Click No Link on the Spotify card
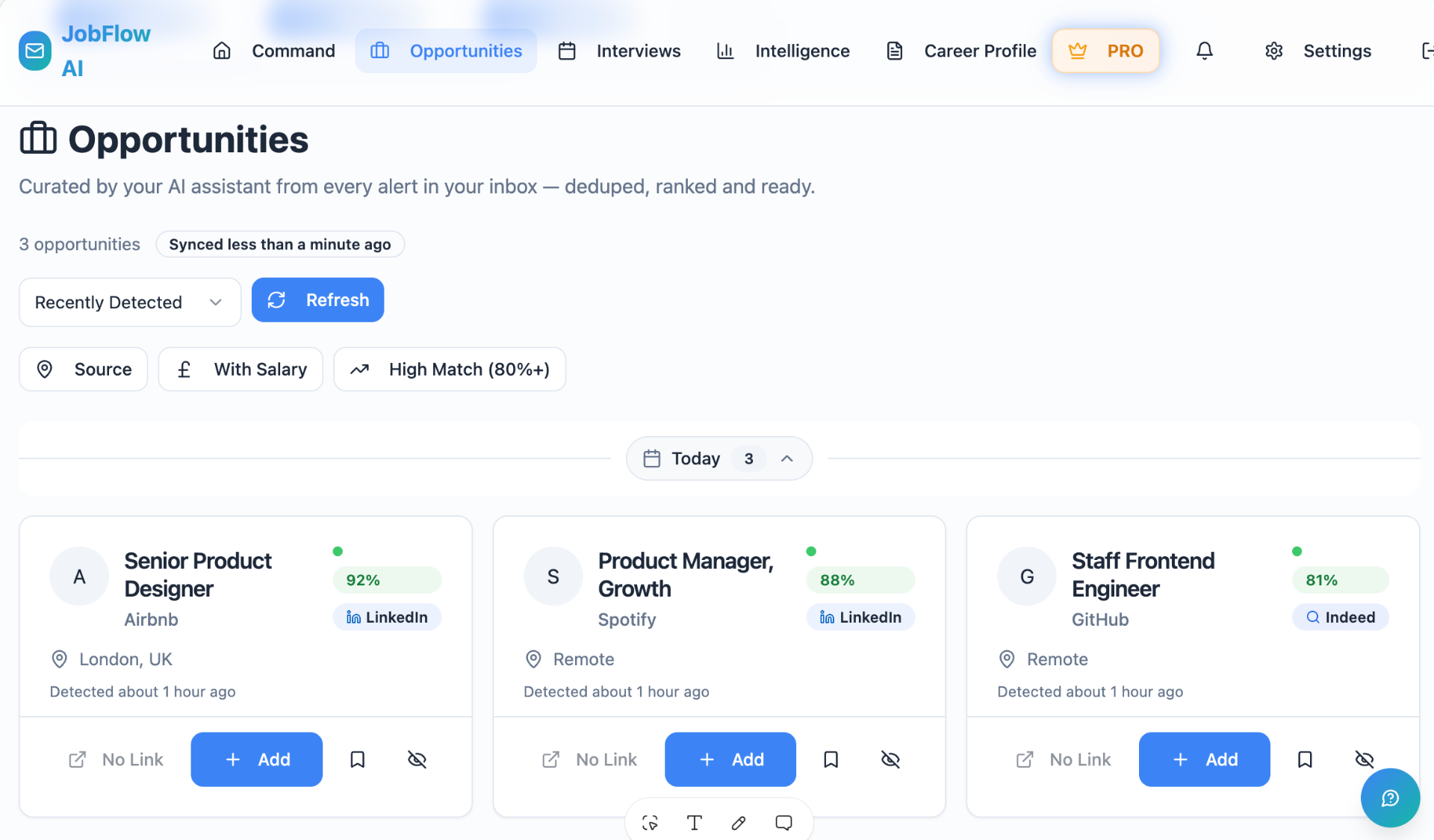The image size is (1434, 840). point(589,759)
